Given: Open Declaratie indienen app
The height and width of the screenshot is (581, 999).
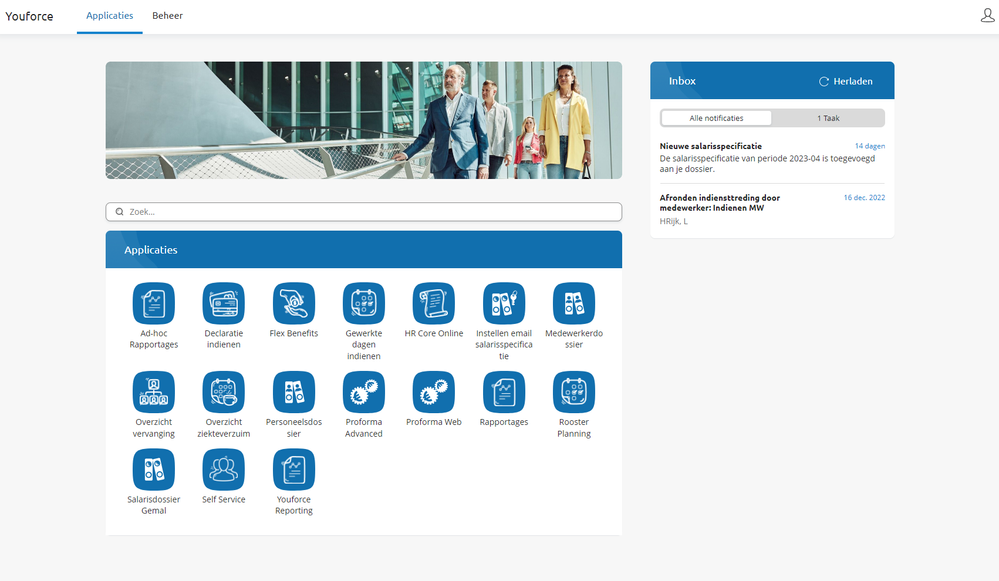Looking at the screenshot, I should click(224, 304).
